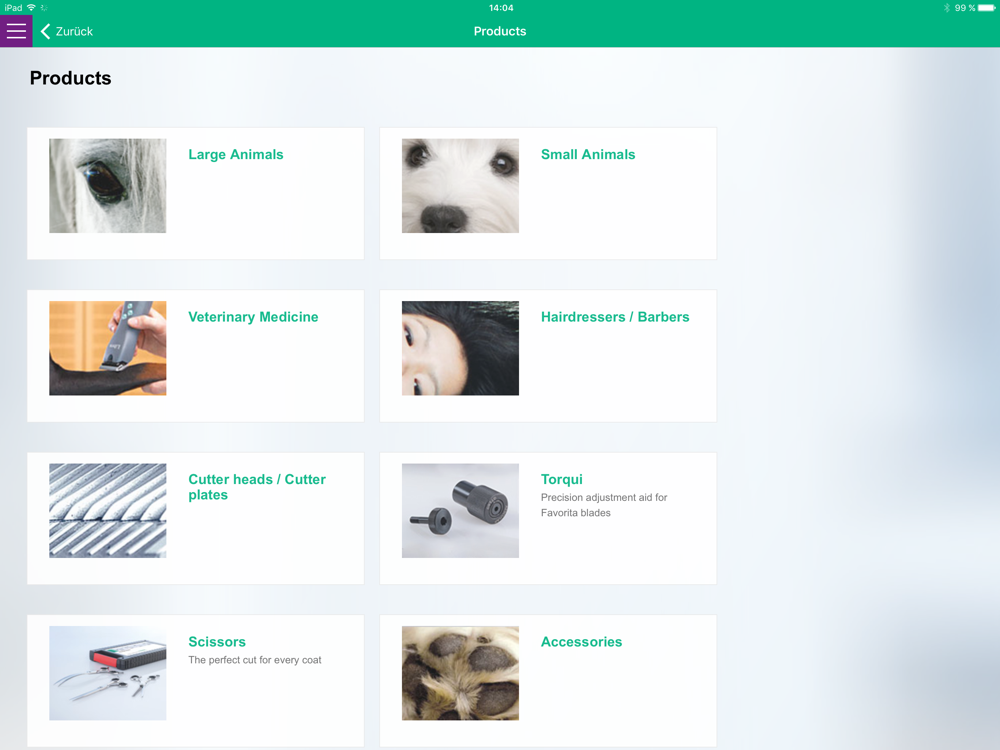Click the animal paw thumbnail
The width and height of the screenshot is (1000, 750).
click(460, 673)
